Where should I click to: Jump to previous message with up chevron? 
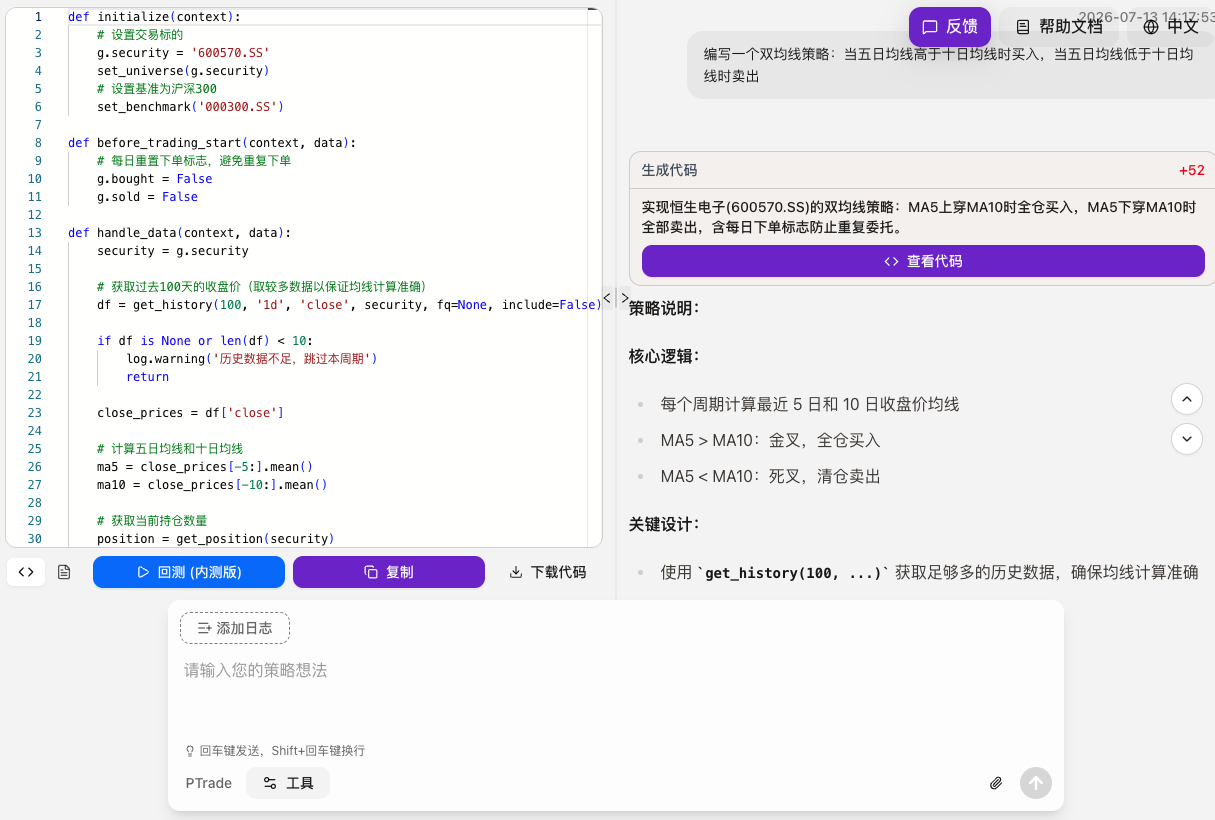[1187, 399]
